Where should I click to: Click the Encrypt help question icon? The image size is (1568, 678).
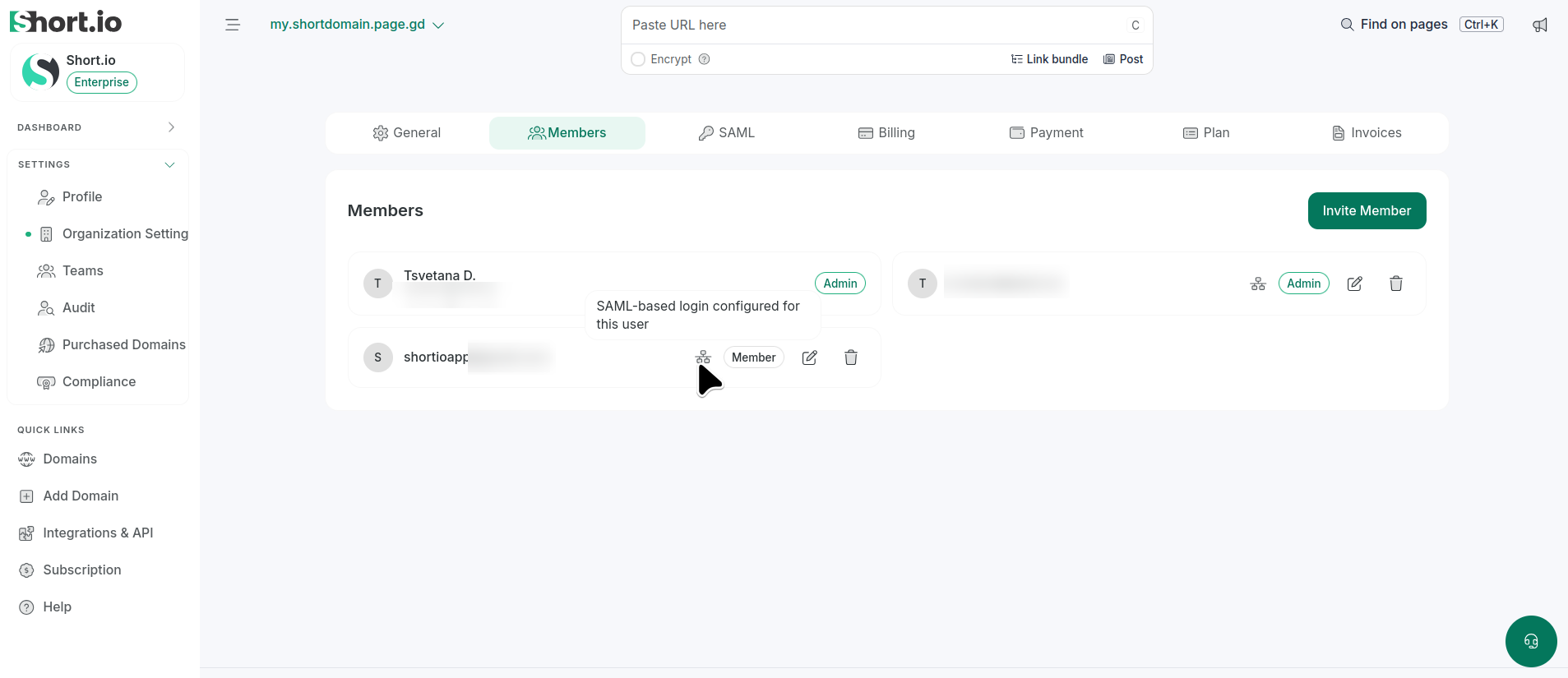pos(704,59)
